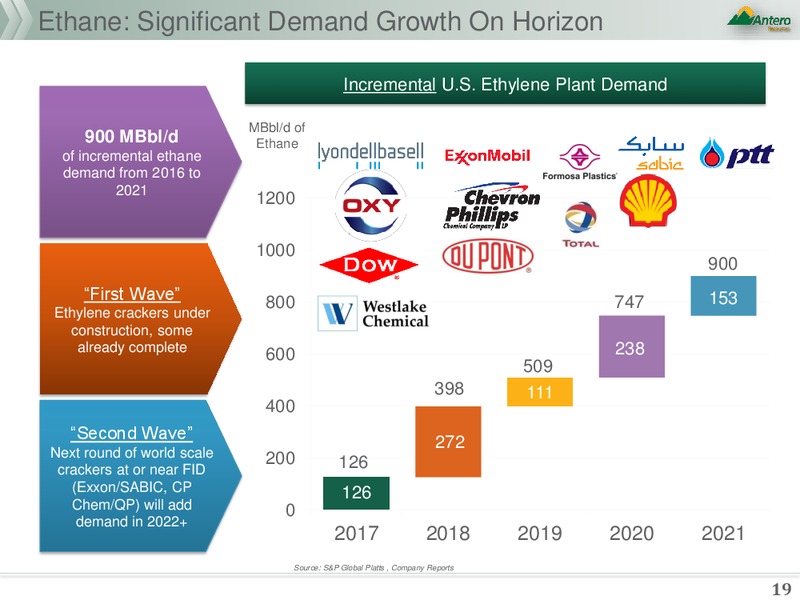Click the 2021 x-axis label
This screenshot has height=600, width=800.
pyautogui.click(x=723, y=533)
